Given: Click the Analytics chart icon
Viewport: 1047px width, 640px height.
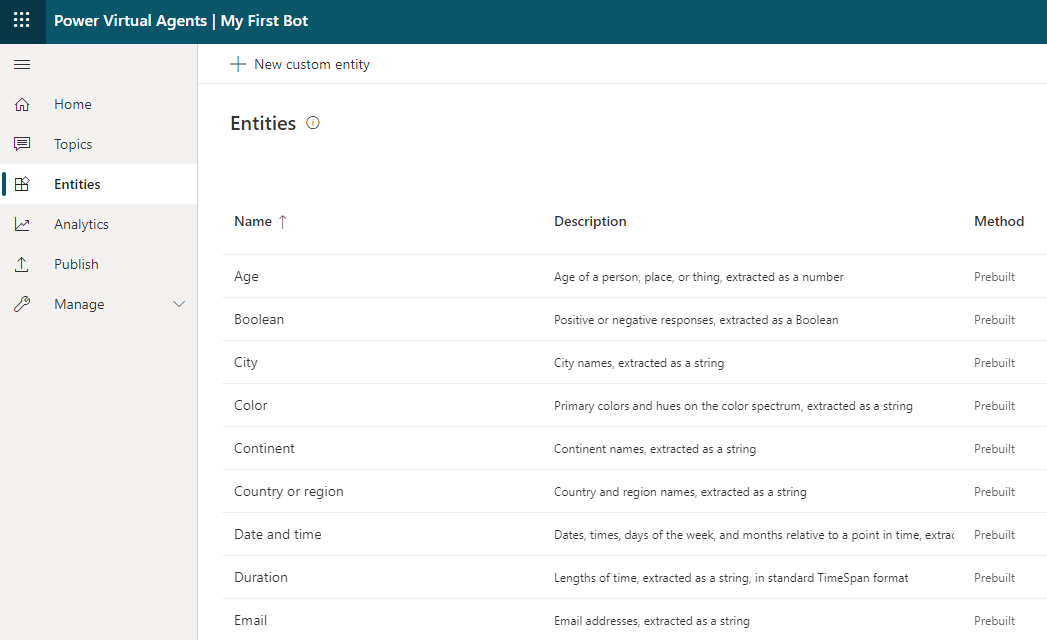Looking at the screenshot, I should pos(22,224).
